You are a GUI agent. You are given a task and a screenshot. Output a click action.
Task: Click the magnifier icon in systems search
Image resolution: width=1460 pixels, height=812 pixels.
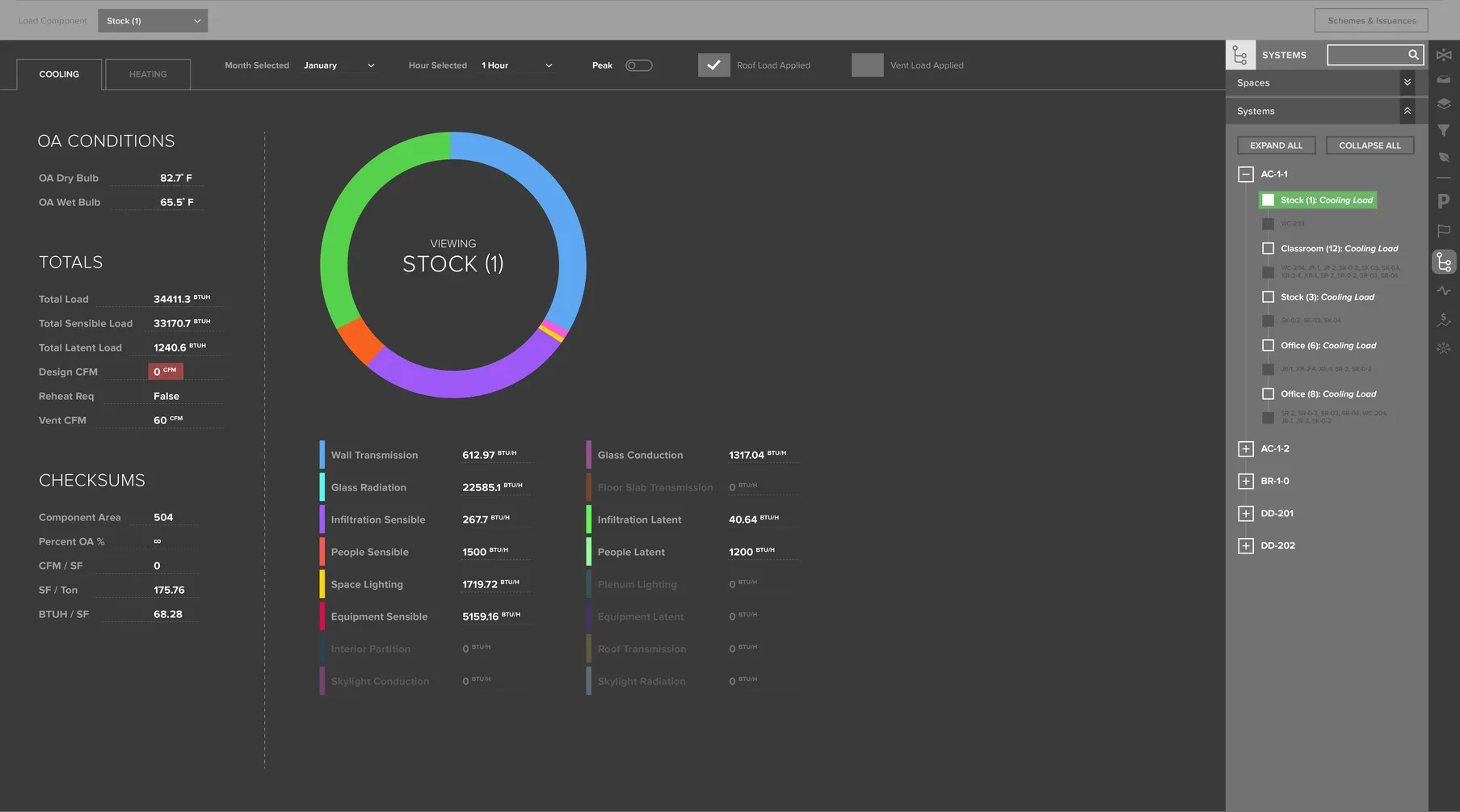pyautogui.click(x=1413, y=55)
